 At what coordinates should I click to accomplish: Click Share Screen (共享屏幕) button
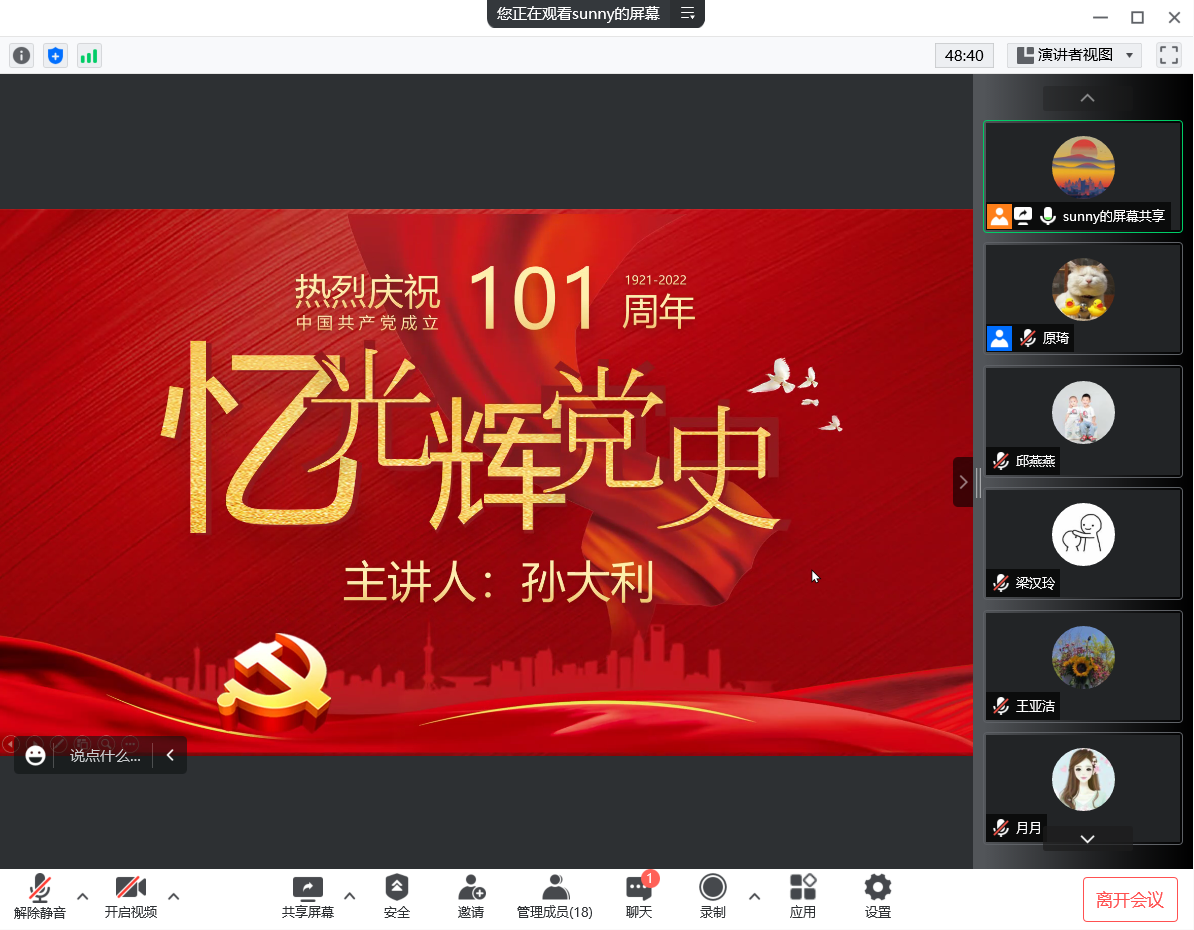(308, 897)
